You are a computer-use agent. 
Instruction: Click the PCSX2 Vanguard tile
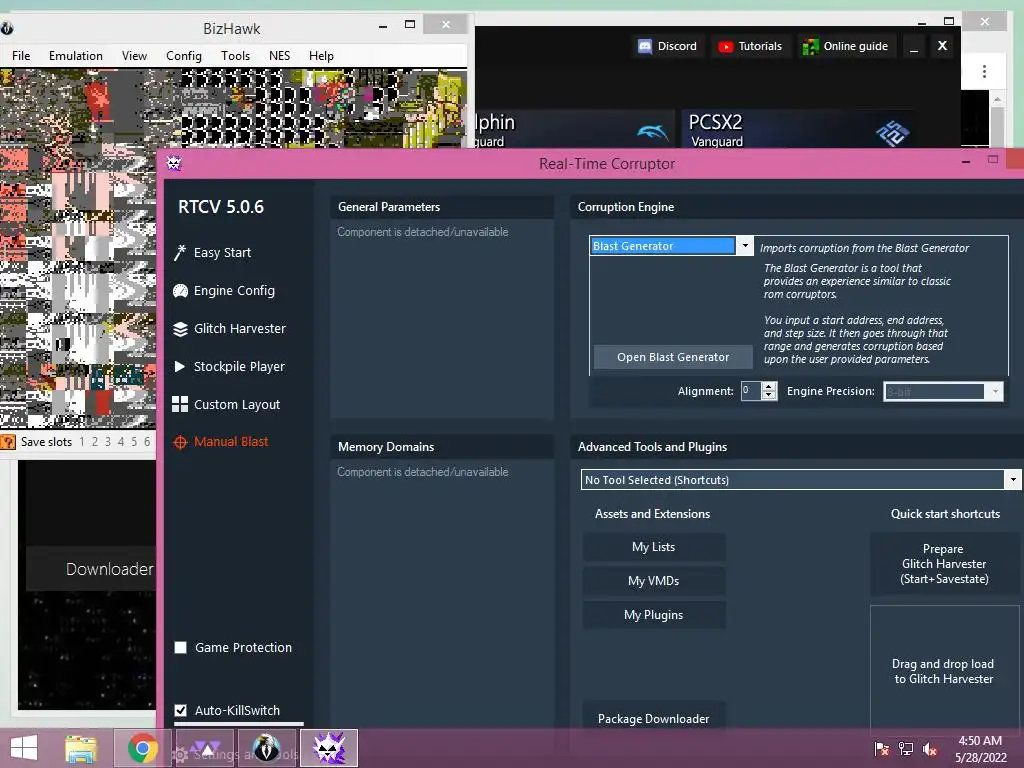(x=800, y=130)
